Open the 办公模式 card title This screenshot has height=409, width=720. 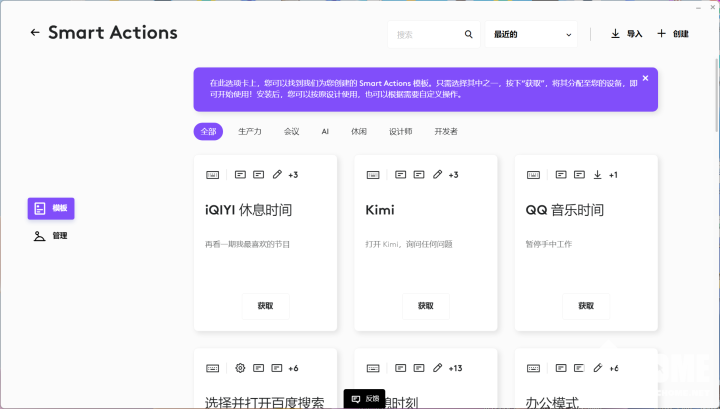coord(551,403)
